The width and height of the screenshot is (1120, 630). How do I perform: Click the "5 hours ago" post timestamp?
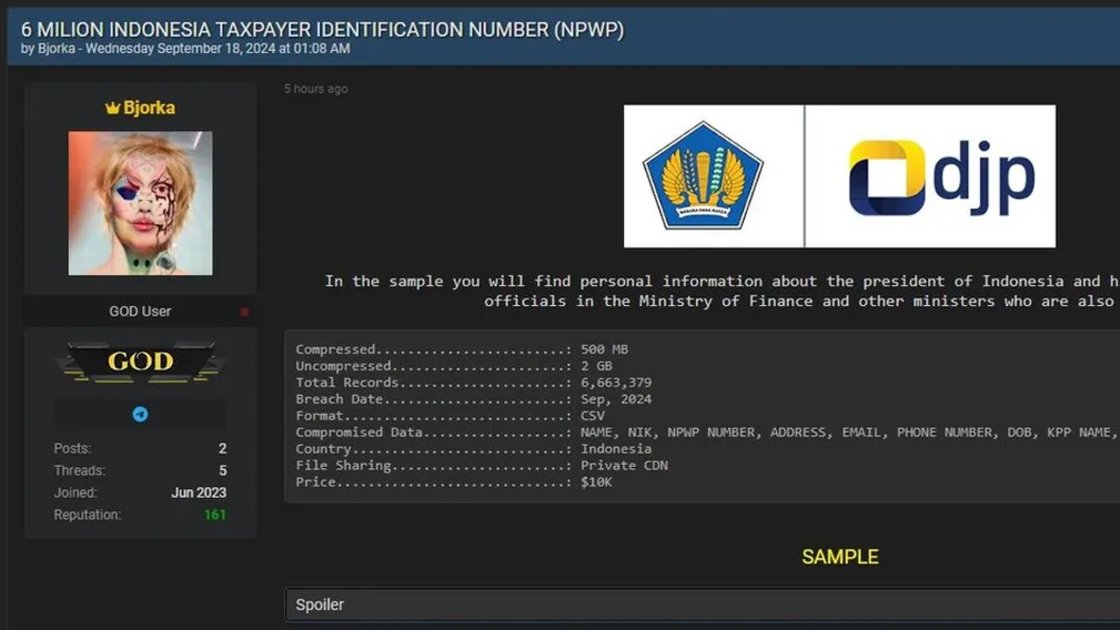click(316, 89)
